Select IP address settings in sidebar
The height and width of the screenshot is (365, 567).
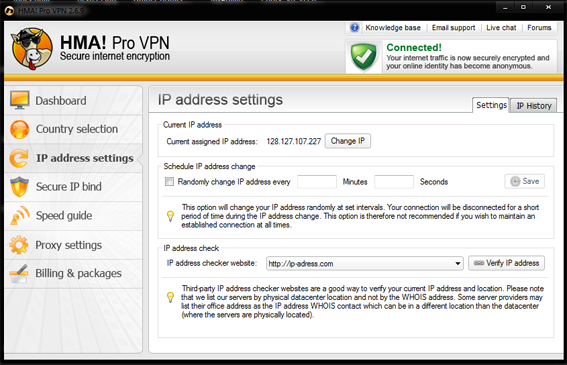(x=74, y=158)
